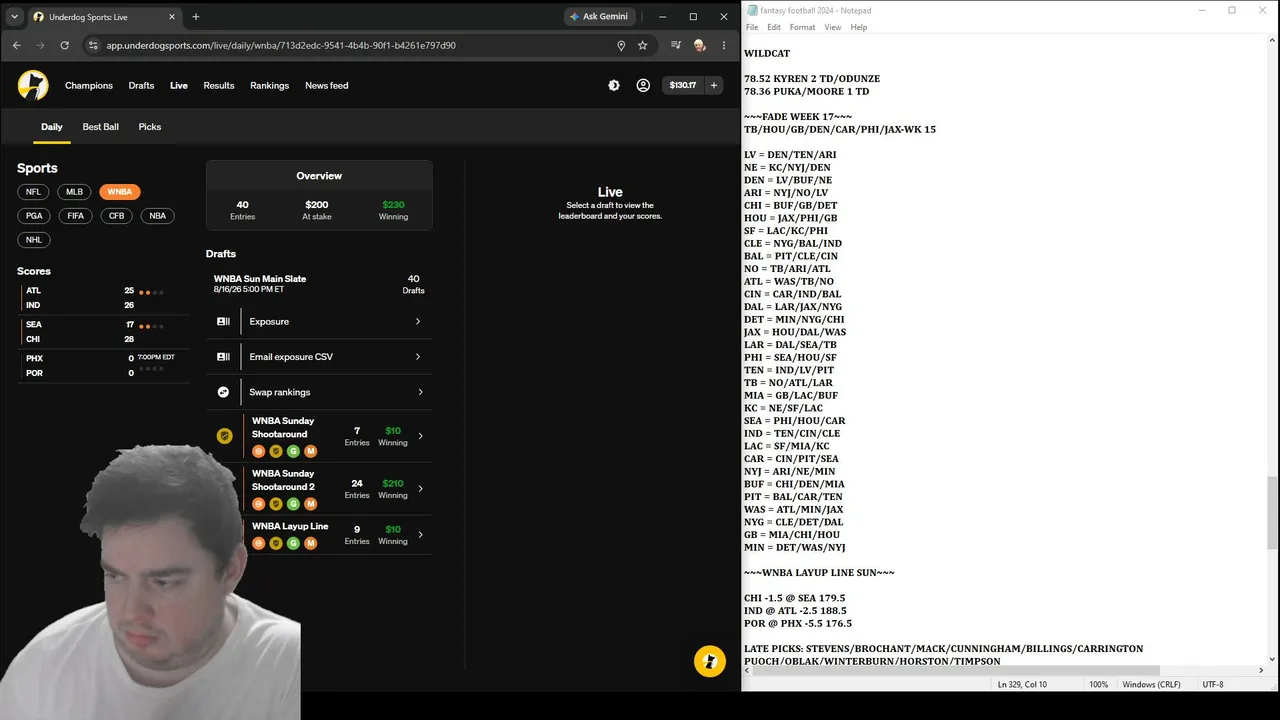Click the $130.17 balance button

[x=683, y=85]
